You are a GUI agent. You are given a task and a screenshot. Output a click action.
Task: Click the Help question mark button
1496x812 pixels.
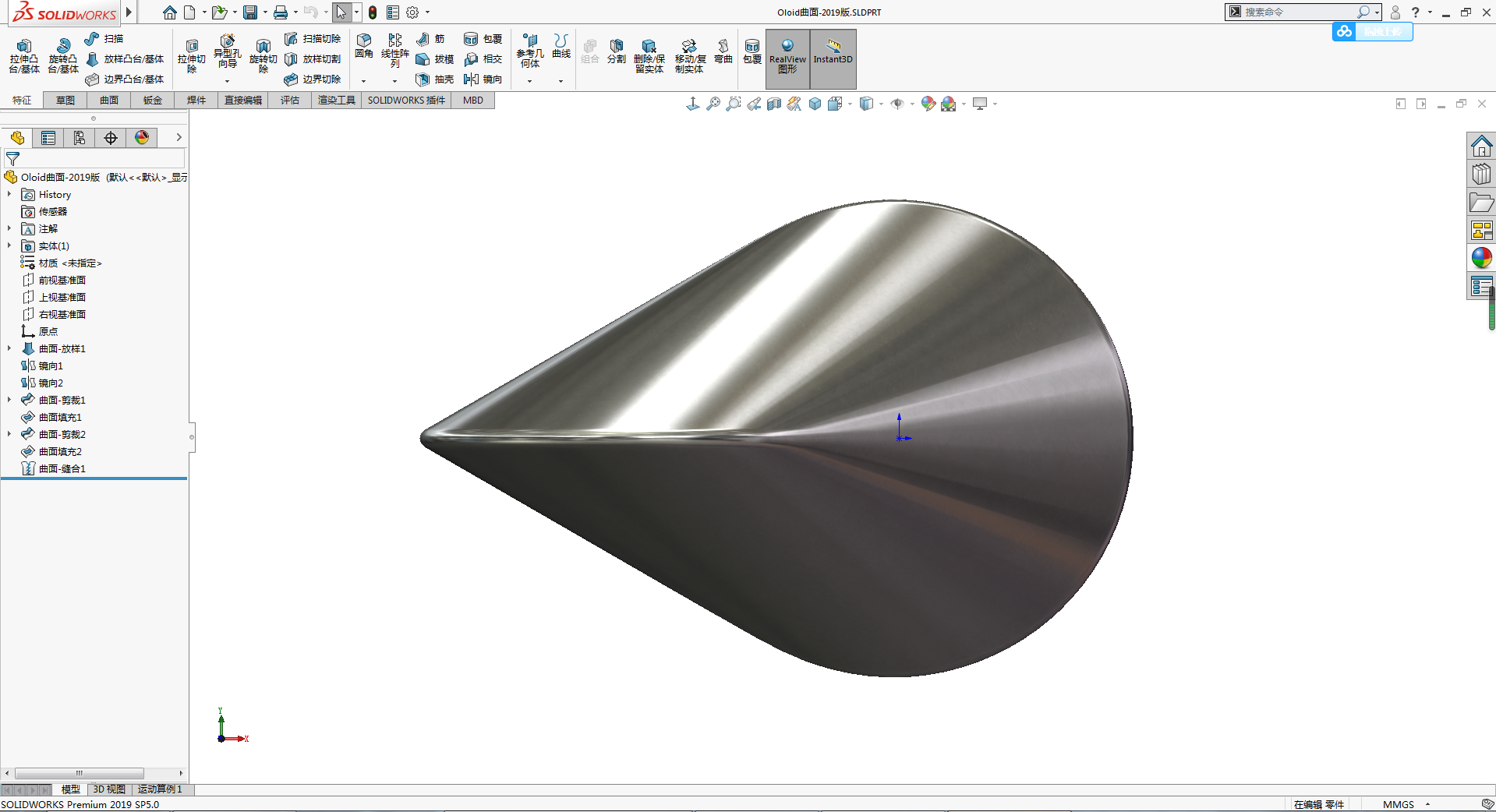(x=1414, y=12)
